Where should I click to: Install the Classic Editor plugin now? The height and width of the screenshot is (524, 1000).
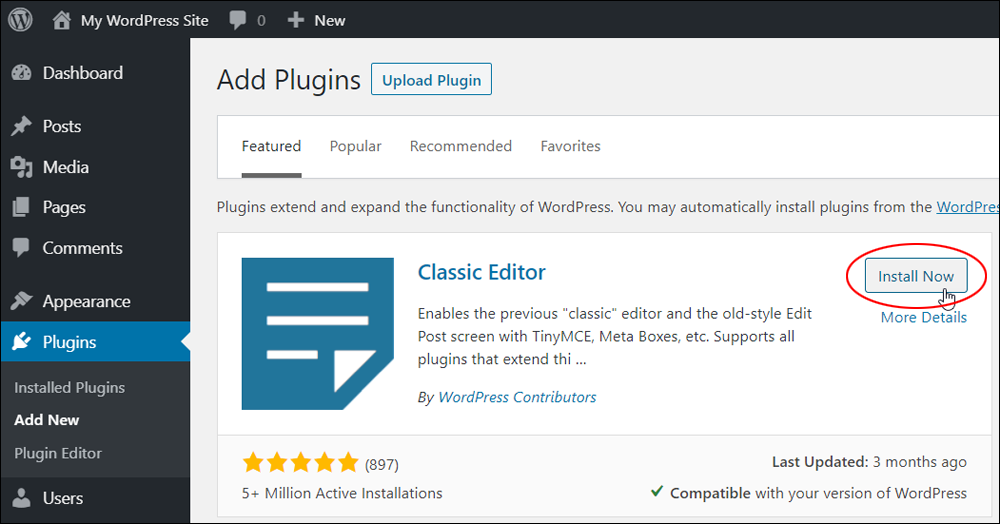tap(916, 275)
